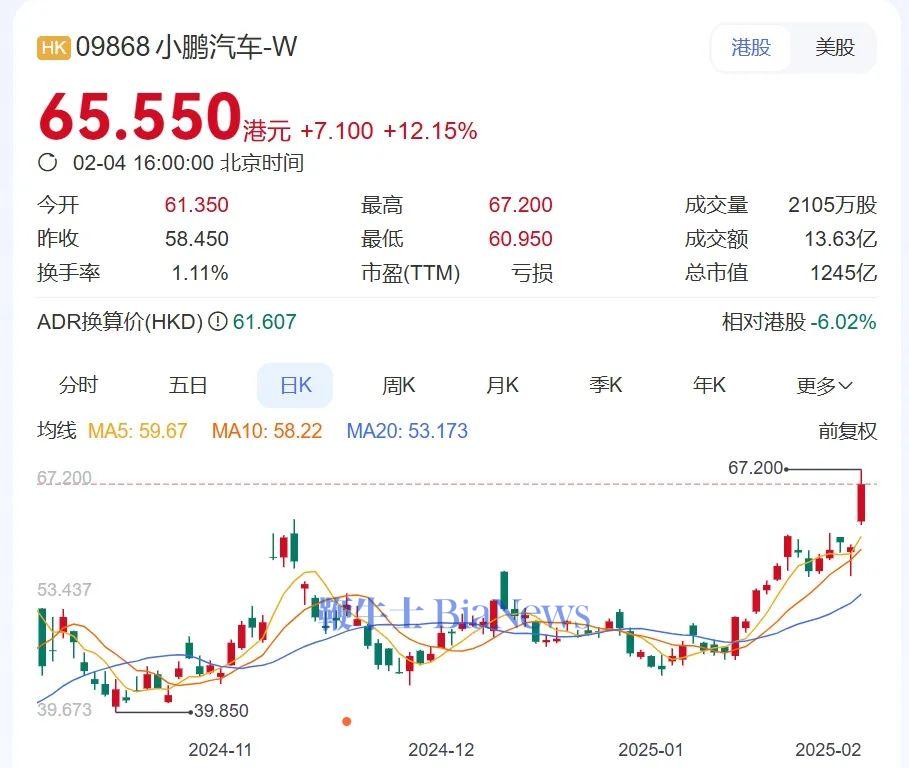Image resolution: width=909 pixels, height=768 pixels.
Task: Click the chart low label 39.850 callout
Action: pos(221,711)
